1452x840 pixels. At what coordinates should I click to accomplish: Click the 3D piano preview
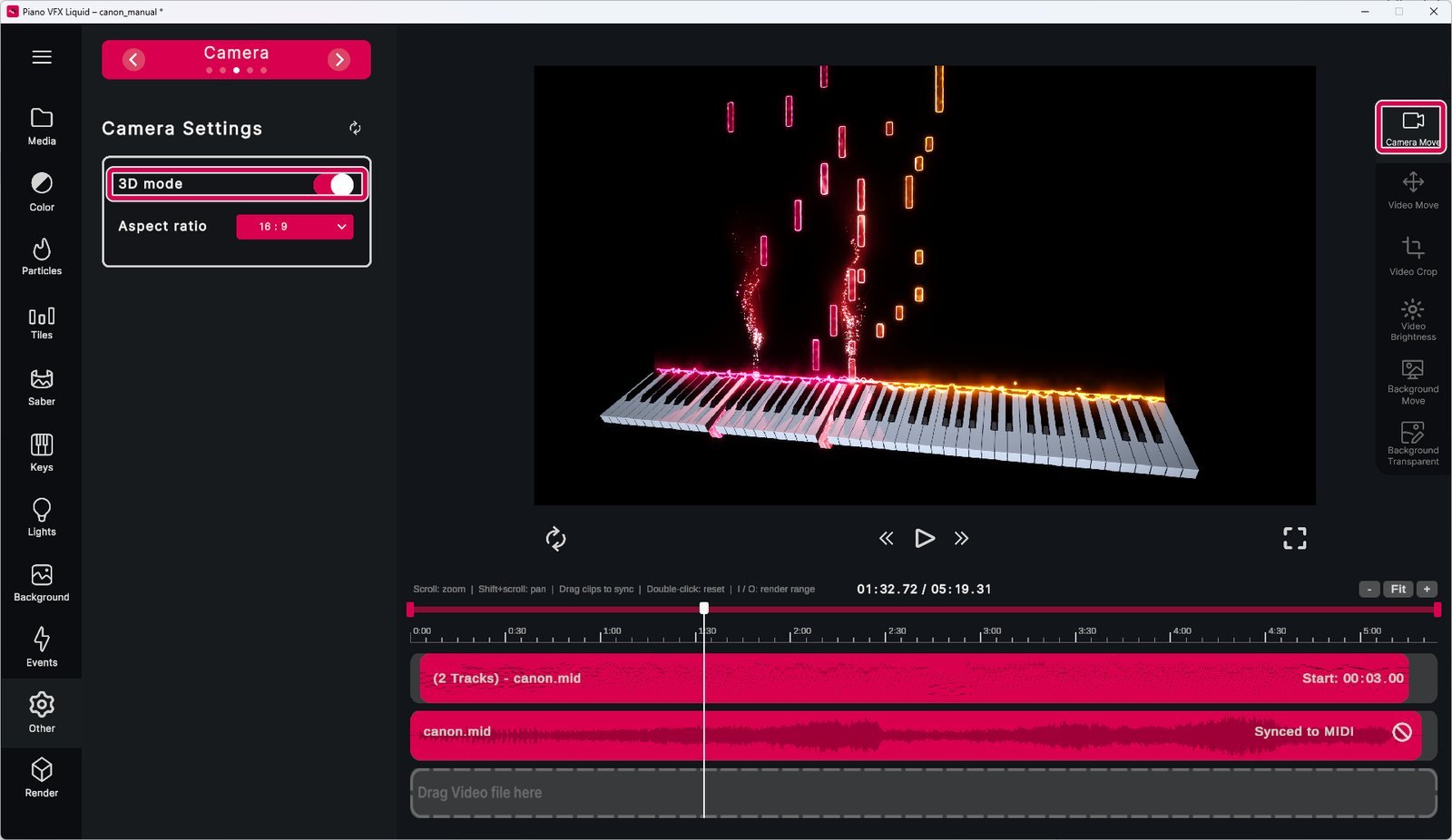click(x=925, y=285)
